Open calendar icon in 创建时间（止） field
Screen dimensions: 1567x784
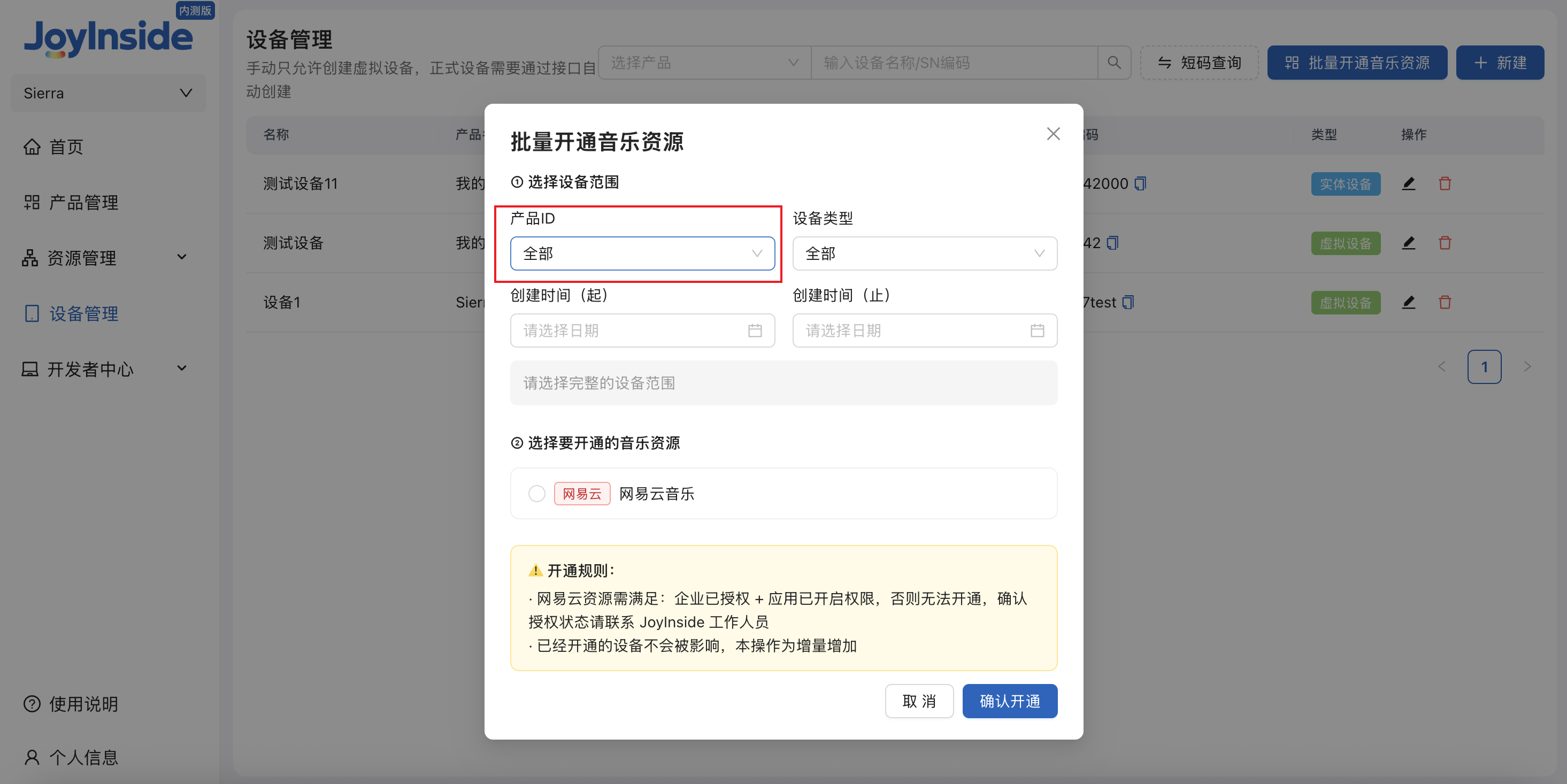click(x=1037, y=330)
